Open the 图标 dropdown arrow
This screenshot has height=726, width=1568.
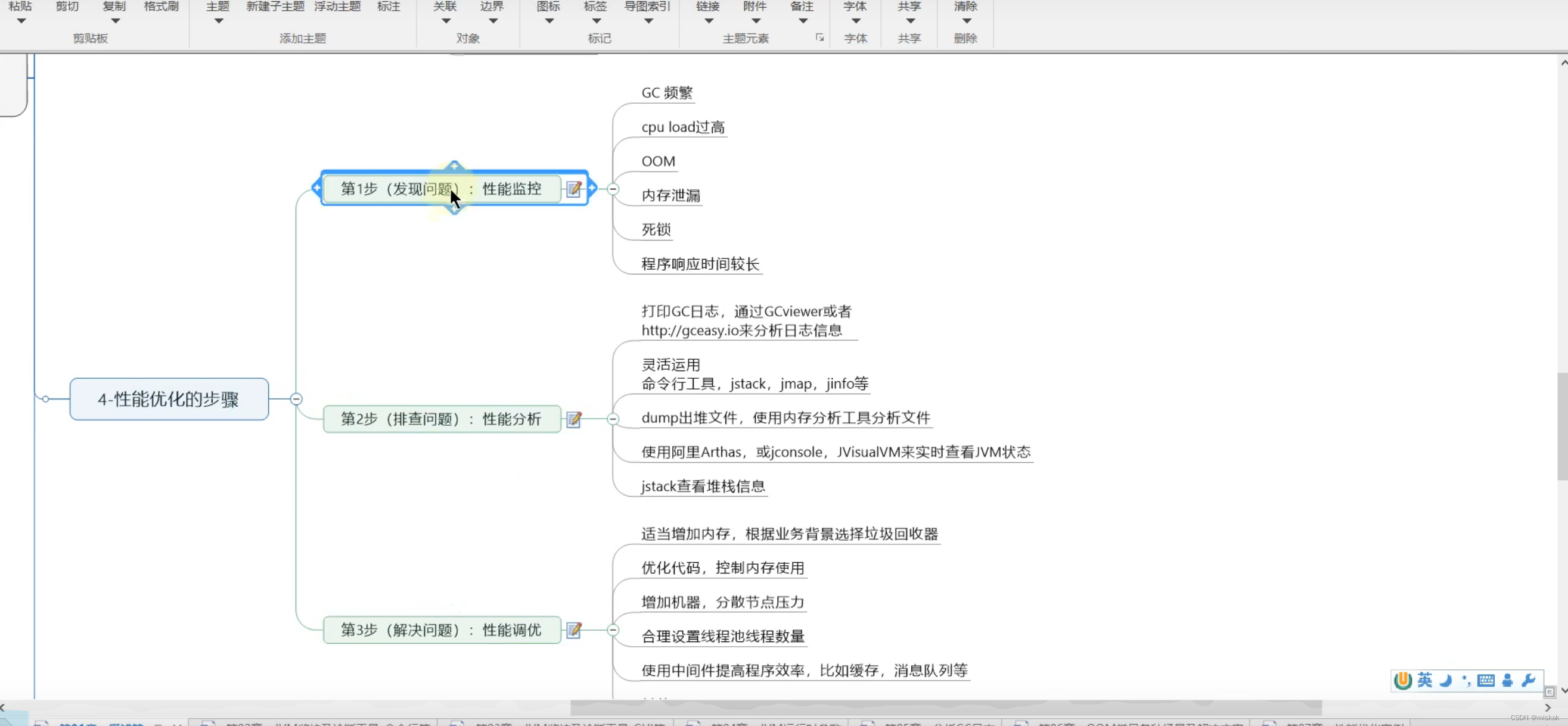(x=549, y=21)
